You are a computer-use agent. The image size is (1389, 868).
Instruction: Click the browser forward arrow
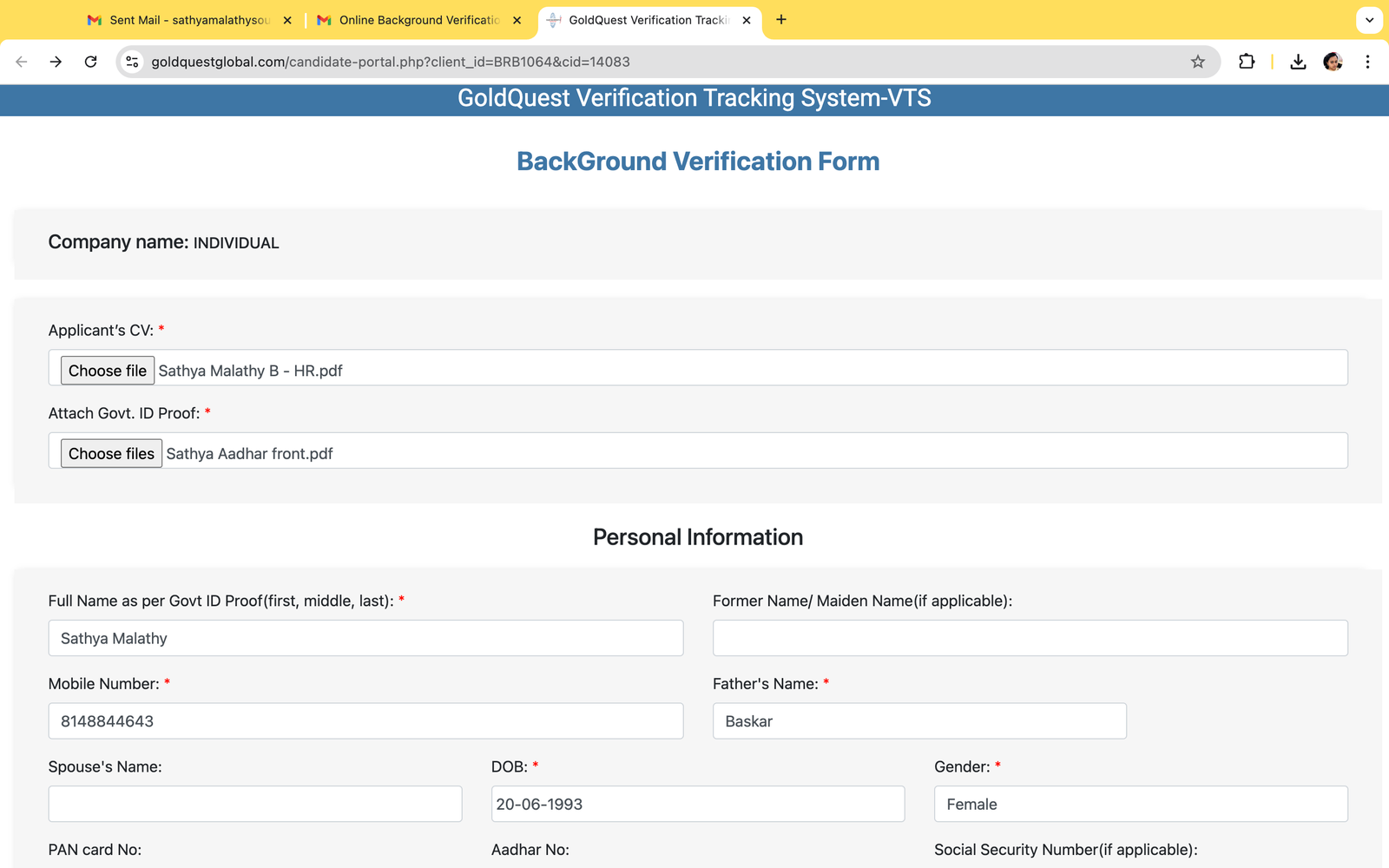point(56,62)
